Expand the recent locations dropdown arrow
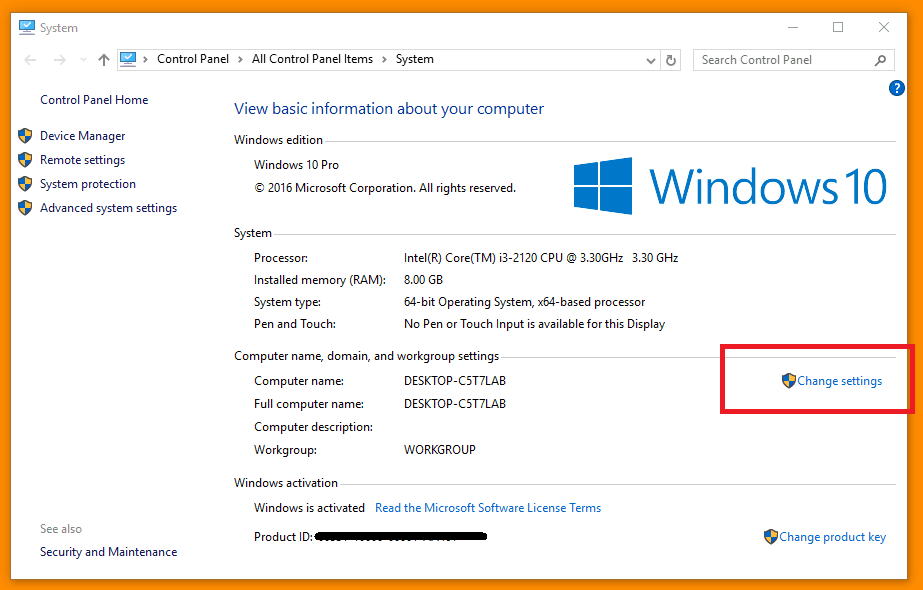This screenshot has width=923, height=590. (82, 60)
